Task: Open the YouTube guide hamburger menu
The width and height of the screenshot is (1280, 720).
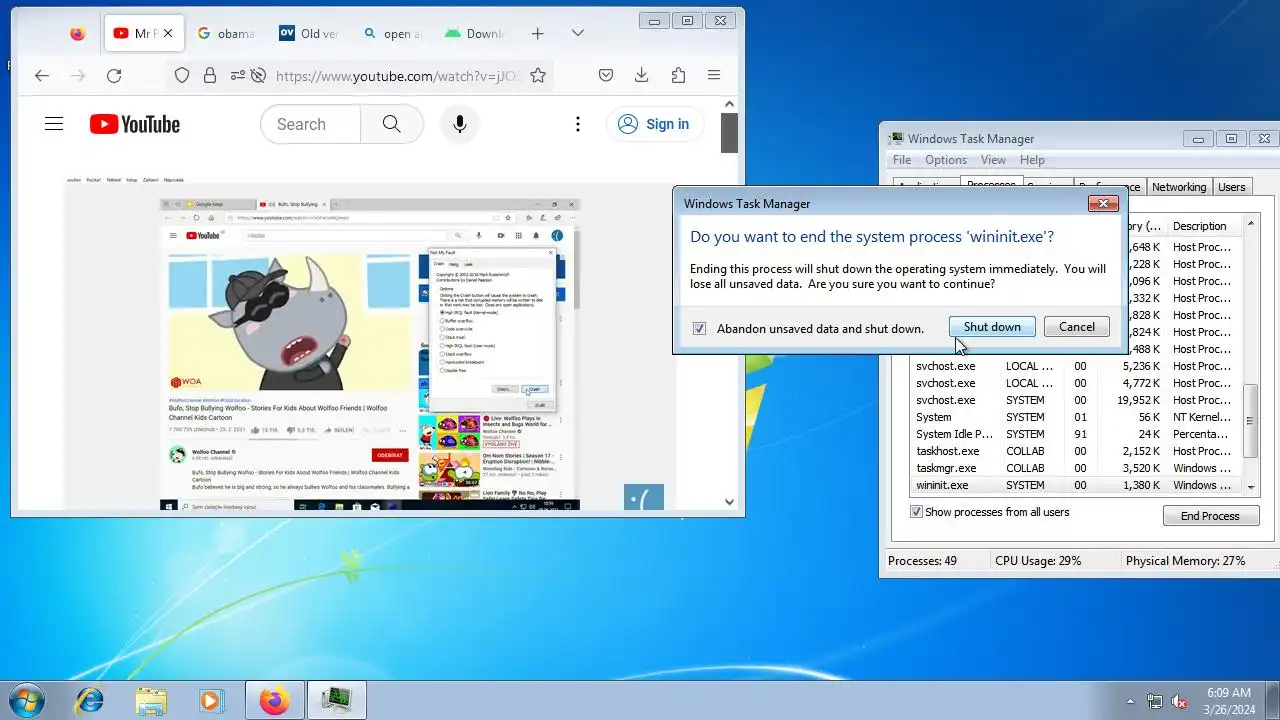Action: click(54, 124)
